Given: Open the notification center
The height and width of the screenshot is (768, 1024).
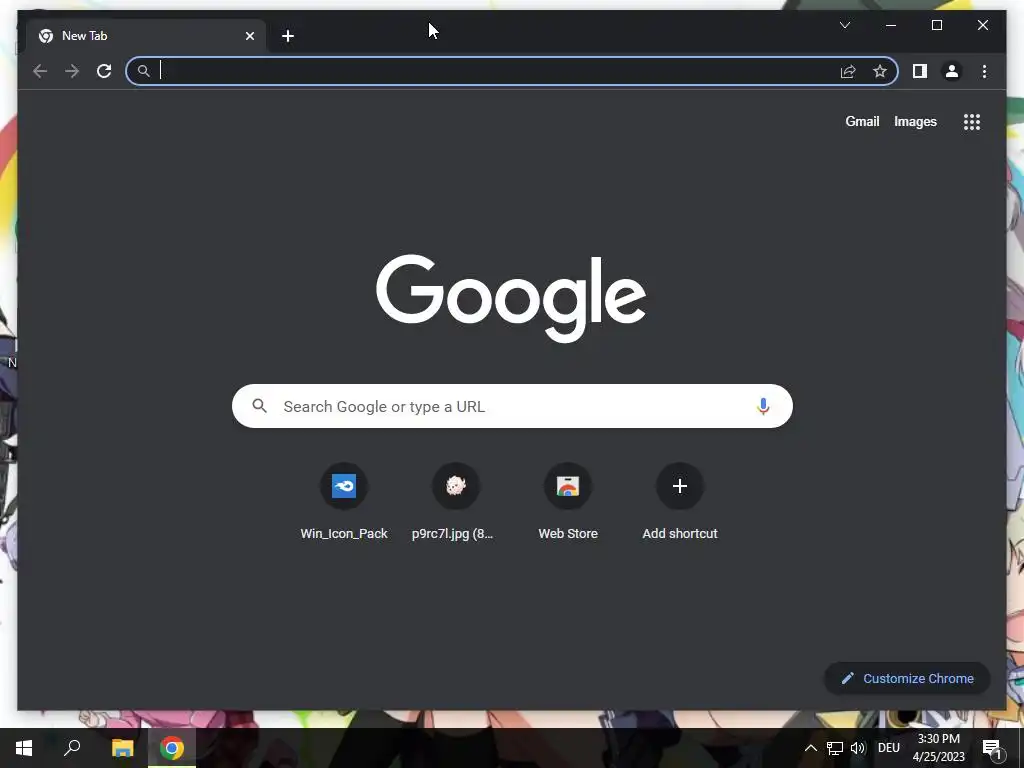Looking at the screenshot, I should pos(992,748).
